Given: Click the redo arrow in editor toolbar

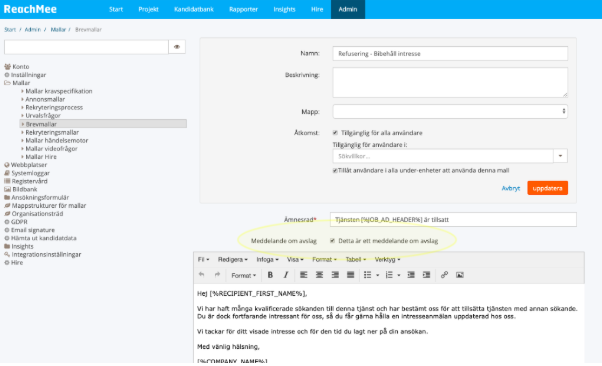Looking at the screenshot, I should (x=217, y=275).
